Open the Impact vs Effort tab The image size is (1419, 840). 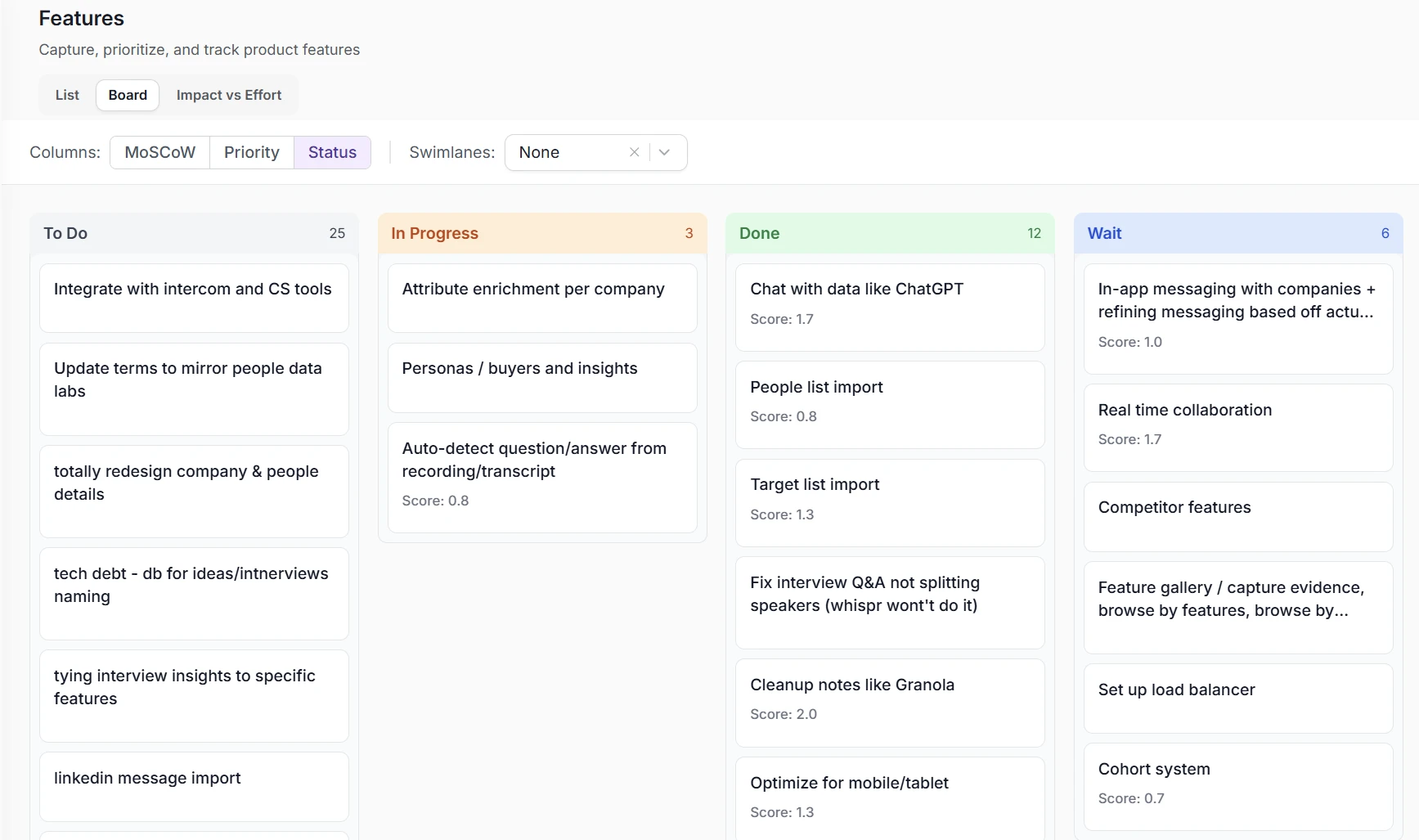229,95
